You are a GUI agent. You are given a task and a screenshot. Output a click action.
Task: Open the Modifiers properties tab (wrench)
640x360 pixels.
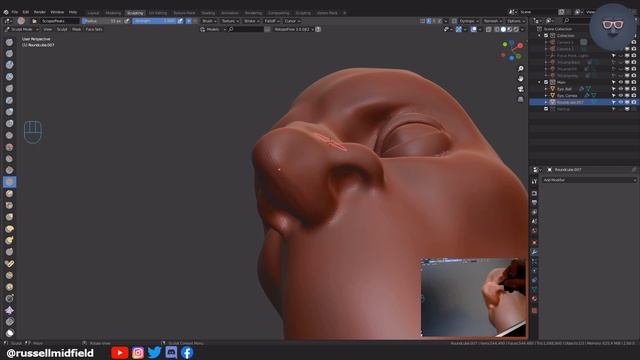534,252
